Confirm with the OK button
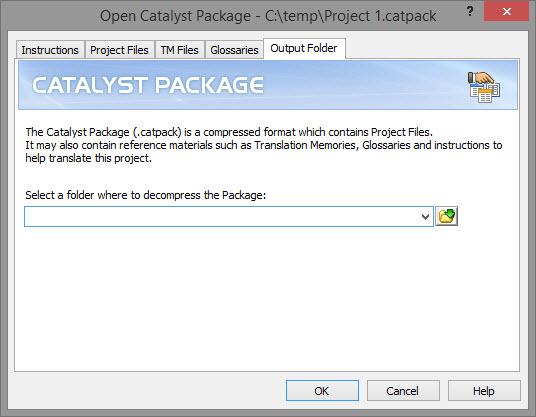This screenshot has width=536, height=417. tap(322, 391)
